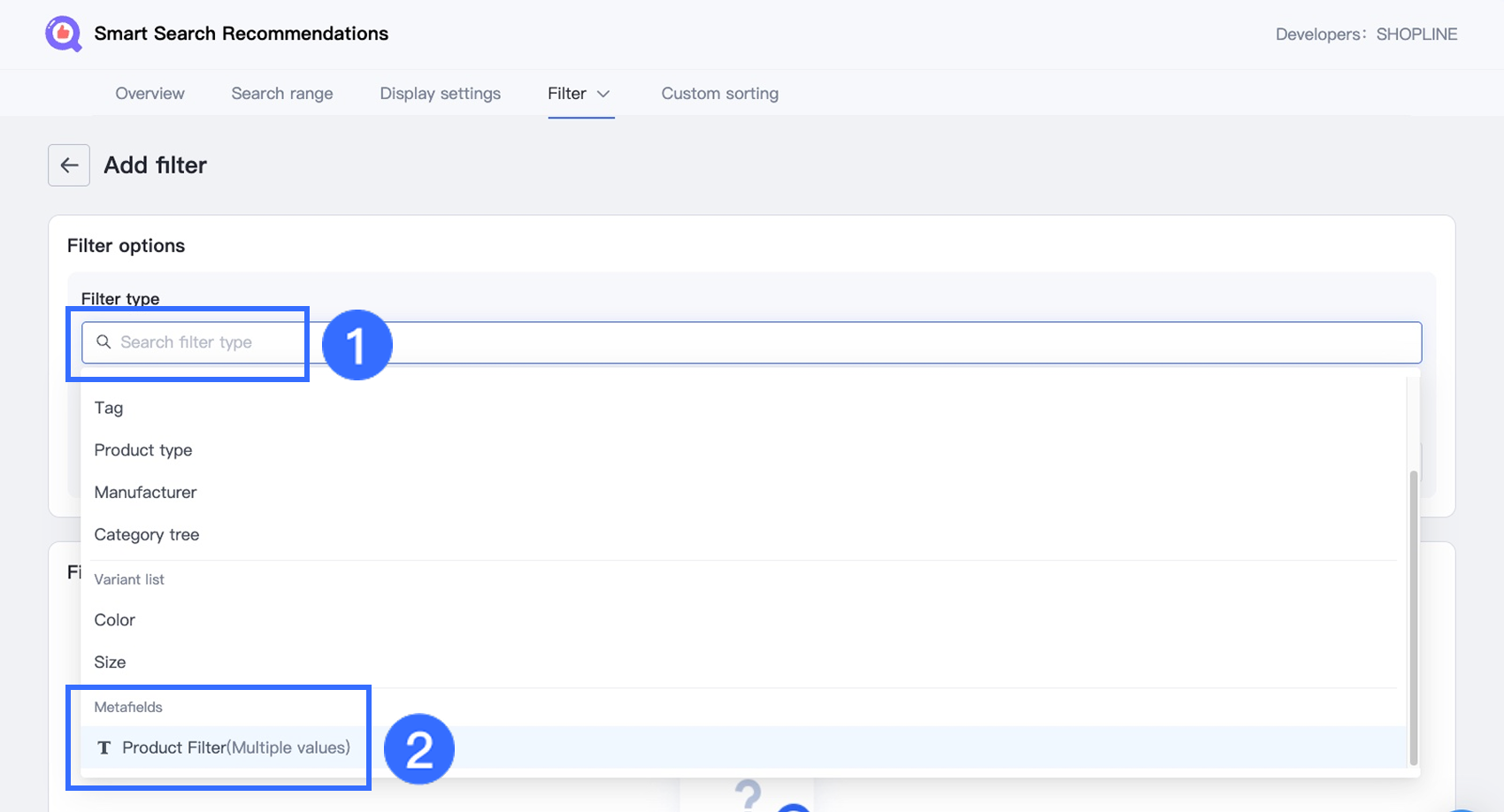The height and width of the screenshot is (812, 1504).
Task: Select Tag from the filter type list
Action: (x=109, y=408)
